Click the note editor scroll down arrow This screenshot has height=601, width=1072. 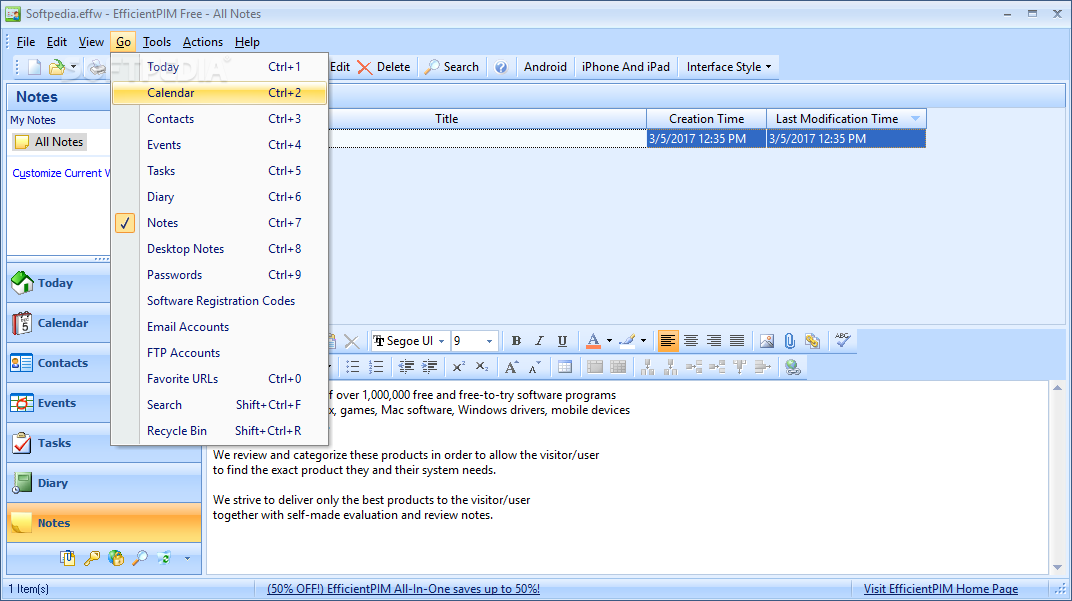pos(1058,567)
